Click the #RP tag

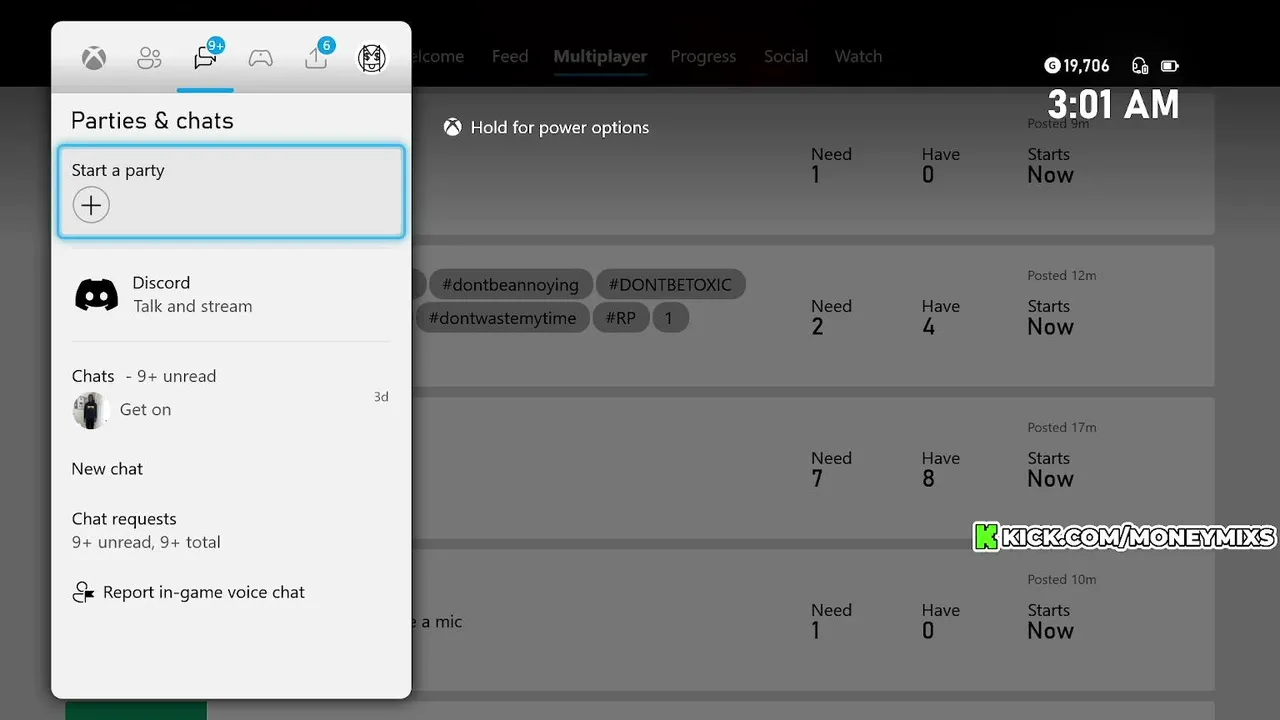[620, 318]
